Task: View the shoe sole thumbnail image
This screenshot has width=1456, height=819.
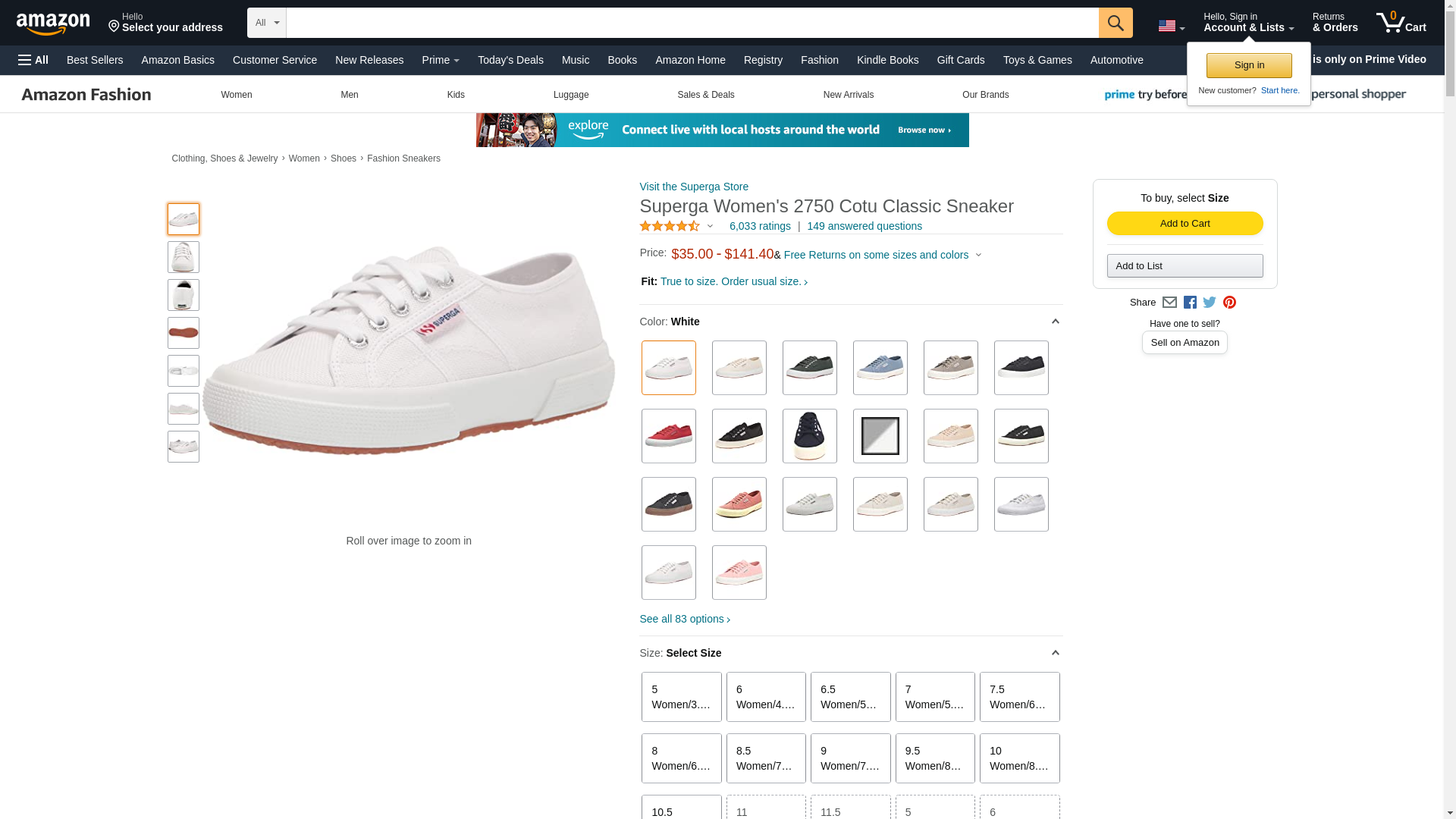Action: [x=183, y=333]
